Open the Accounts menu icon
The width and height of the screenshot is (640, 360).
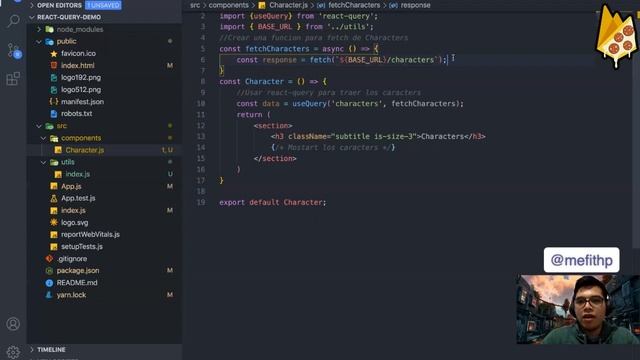[13, 324]
